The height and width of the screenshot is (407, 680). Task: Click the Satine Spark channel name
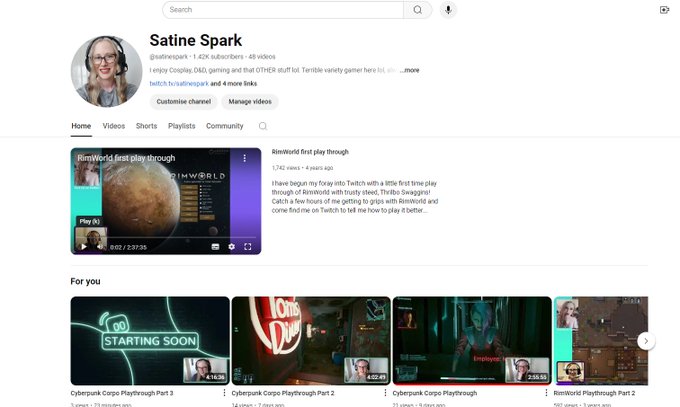click(x=196, y=40)
